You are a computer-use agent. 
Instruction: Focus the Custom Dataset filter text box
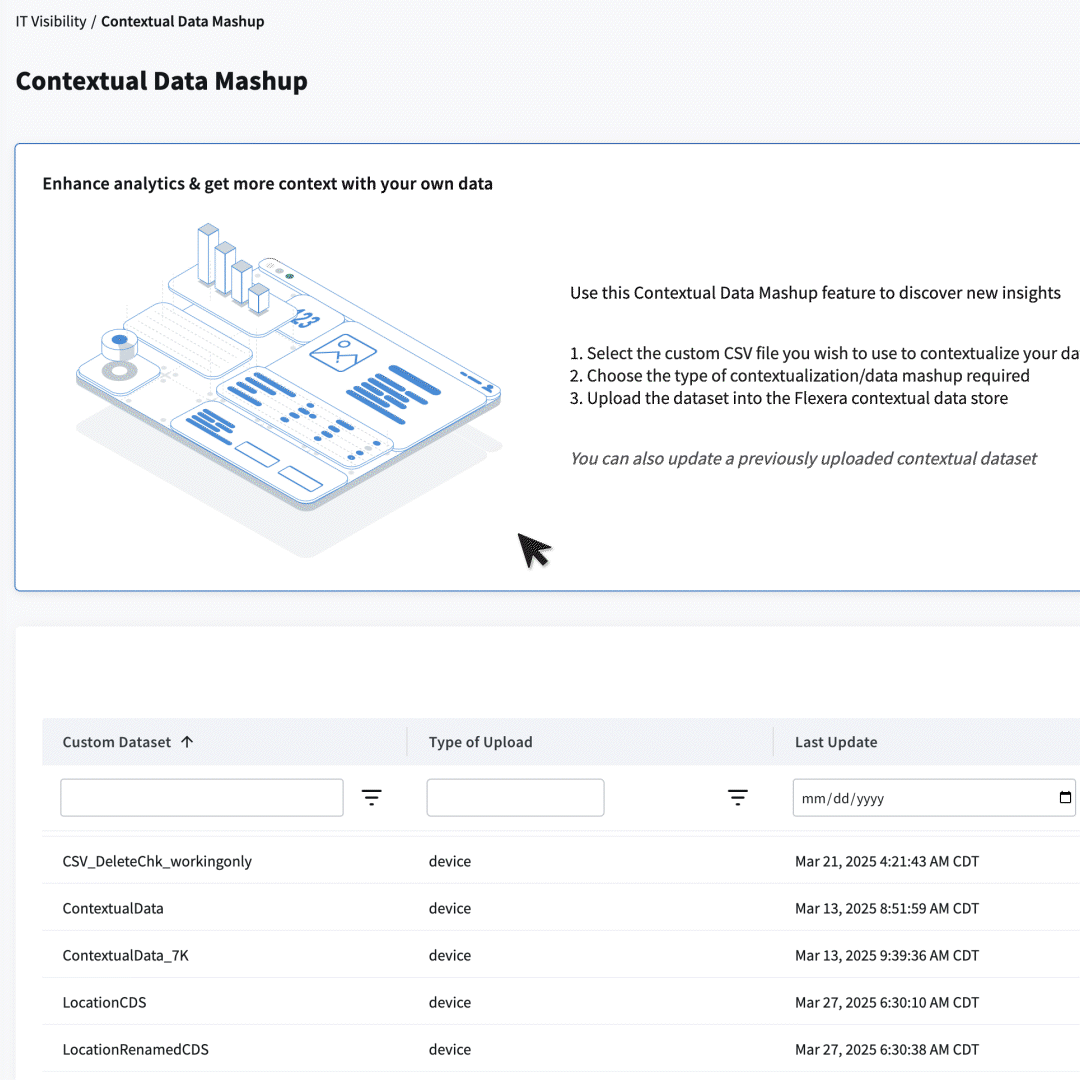click(201, 798)
